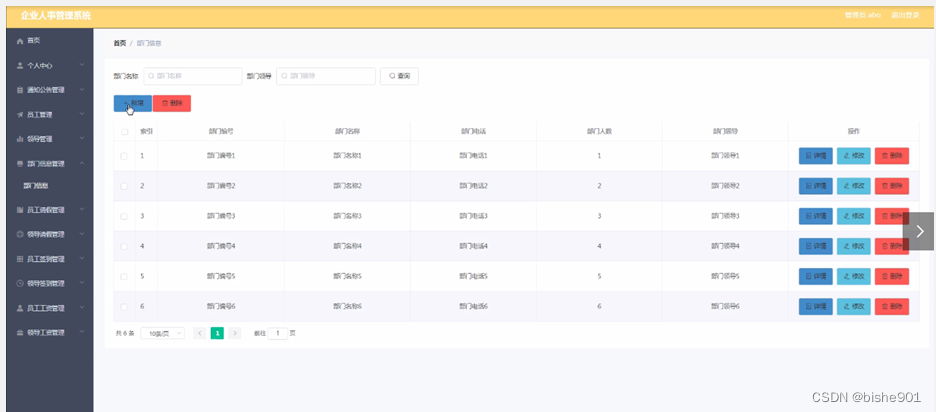Open 详情 for the 部门名称3 row

(815, 216)
